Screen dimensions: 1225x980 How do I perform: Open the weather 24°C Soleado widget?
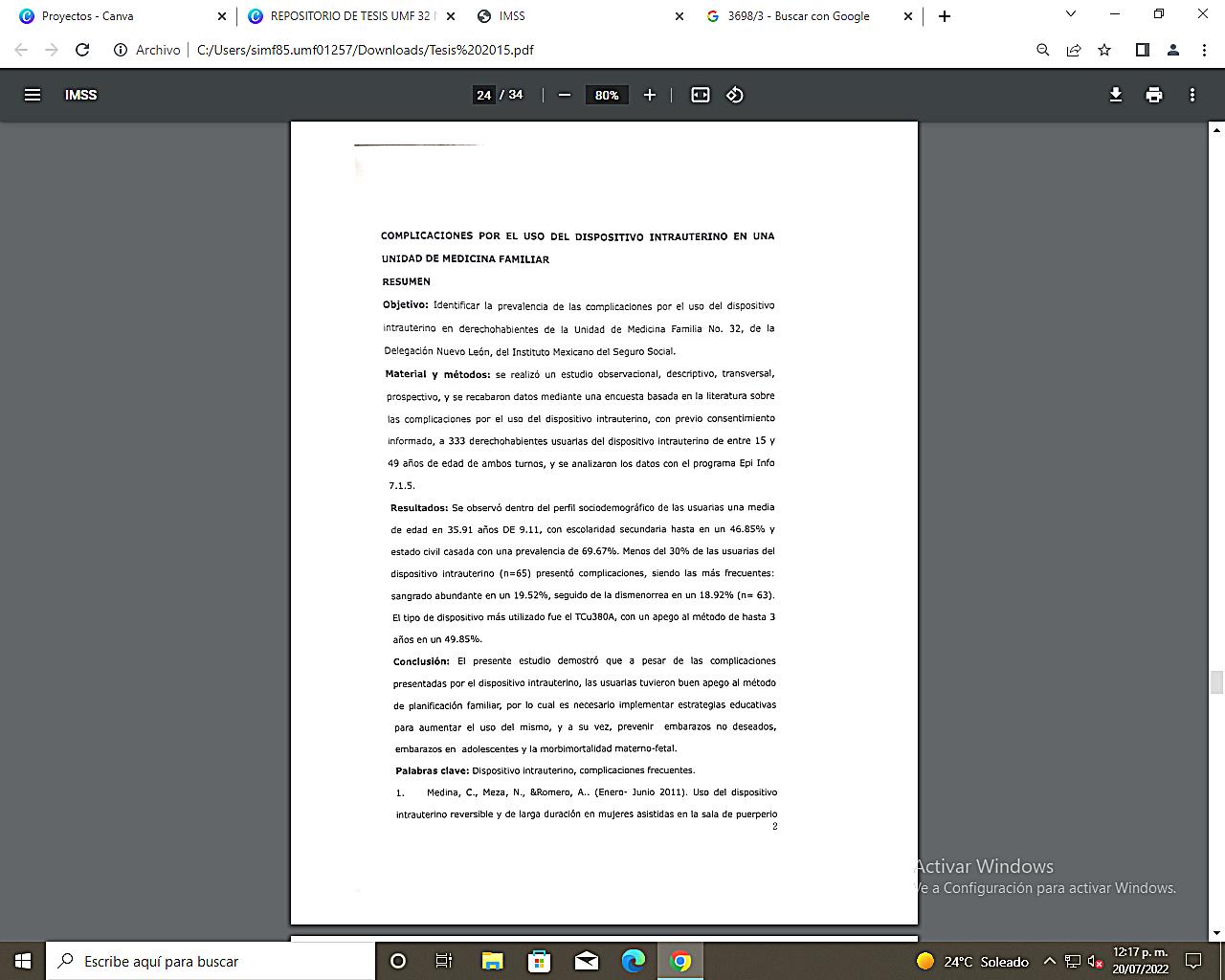pyautogui.click(x=972, y=961)
